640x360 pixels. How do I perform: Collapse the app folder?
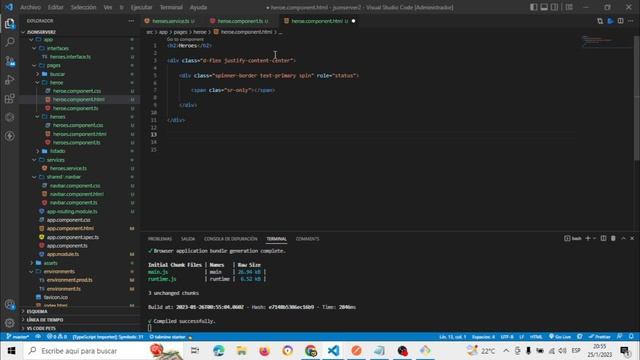coord(31,40)
